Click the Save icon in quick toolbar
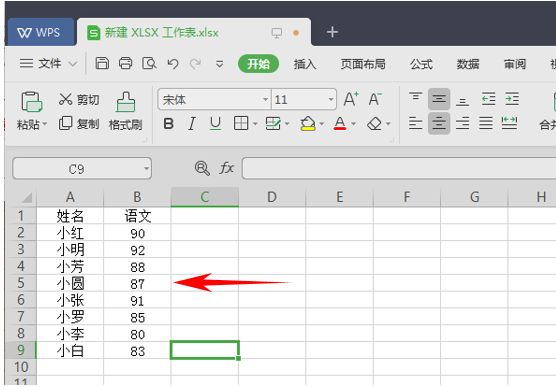 102,63
